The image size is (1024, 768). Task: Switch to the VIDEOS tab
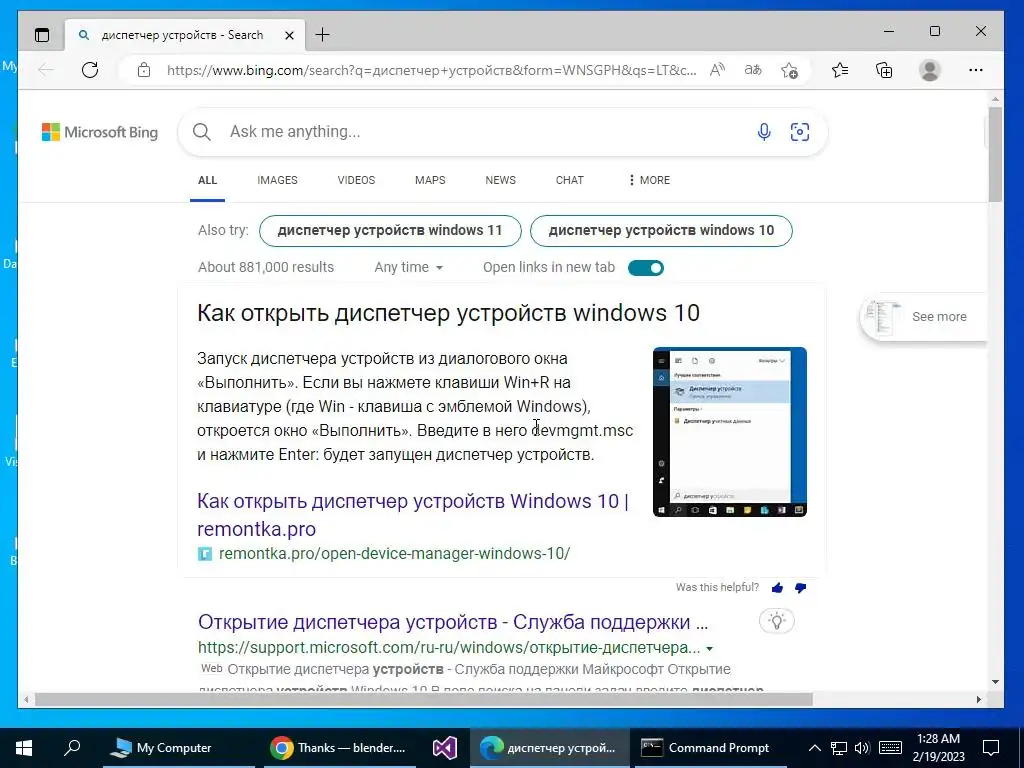click(356, 180)
